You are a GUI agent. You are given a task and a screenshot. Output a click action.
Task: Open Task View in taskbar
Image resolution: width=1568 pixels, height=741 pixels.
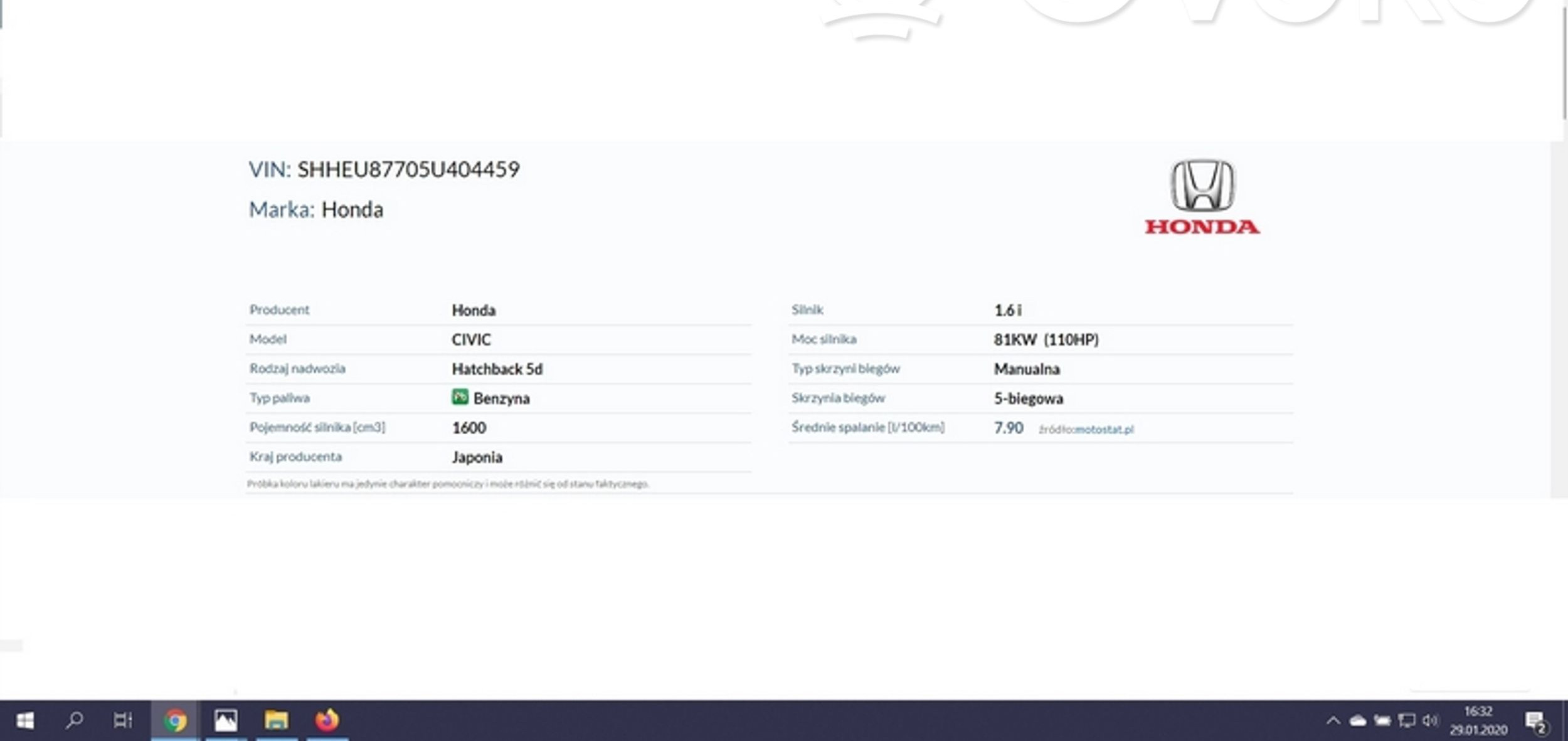point(123,720)
